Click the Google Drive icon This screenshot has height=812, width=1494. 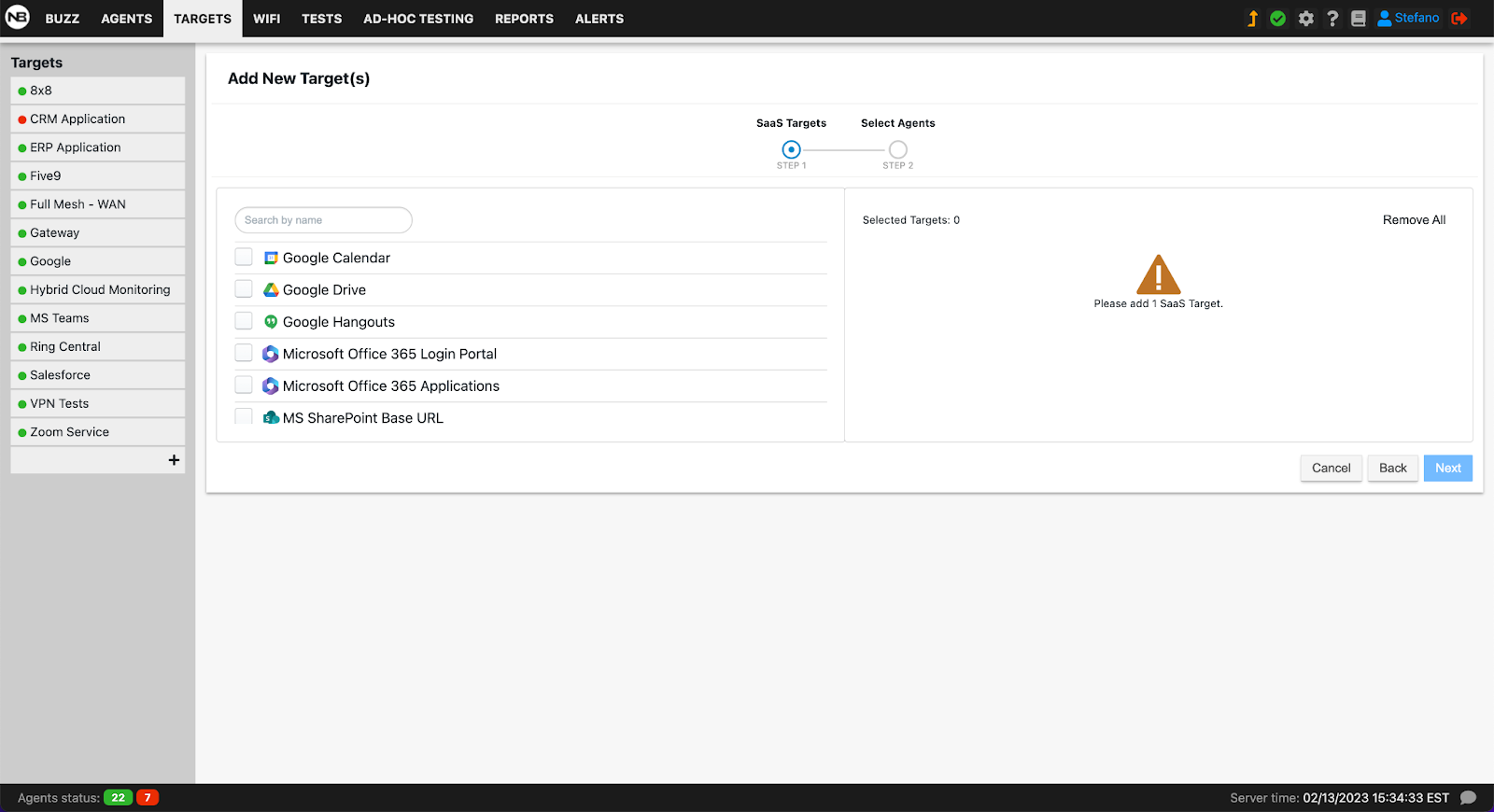pos(271,290)
